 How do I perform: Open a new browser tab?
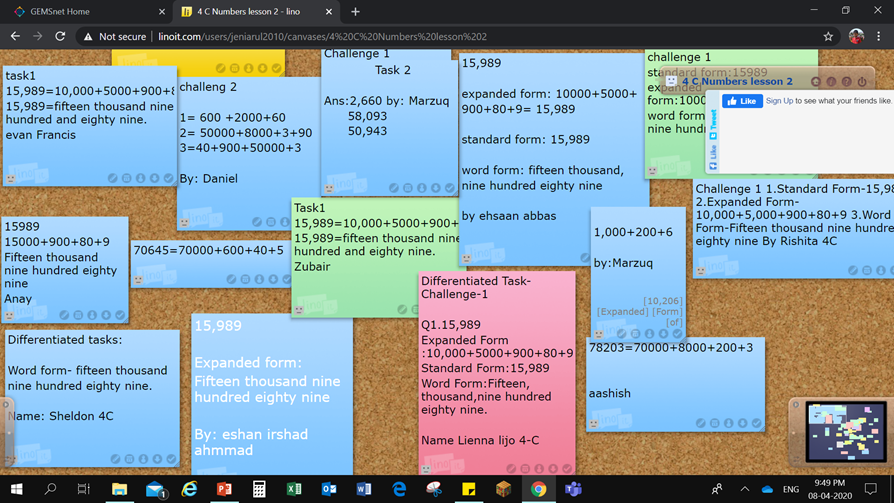(x=355, y=11)
